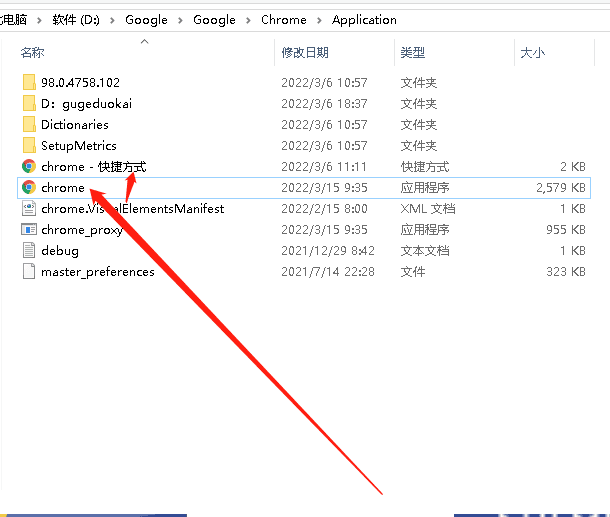Toggle sort direction arrow above 名称 column
This screenshot has width=610, height=517.
145,42
